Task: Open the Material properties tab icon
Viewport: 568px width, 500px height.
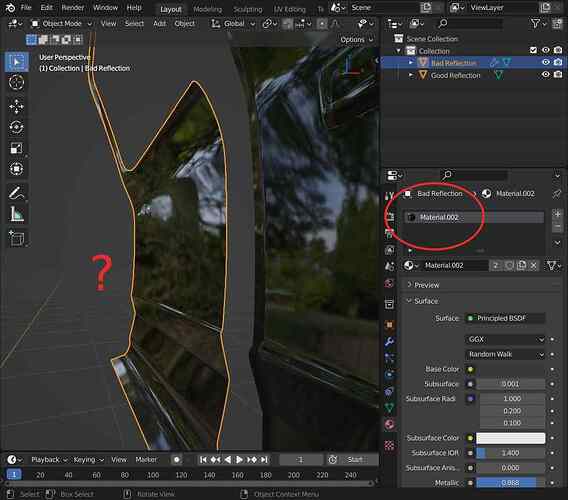Action: pyautogui.click(x=389, y=424)
